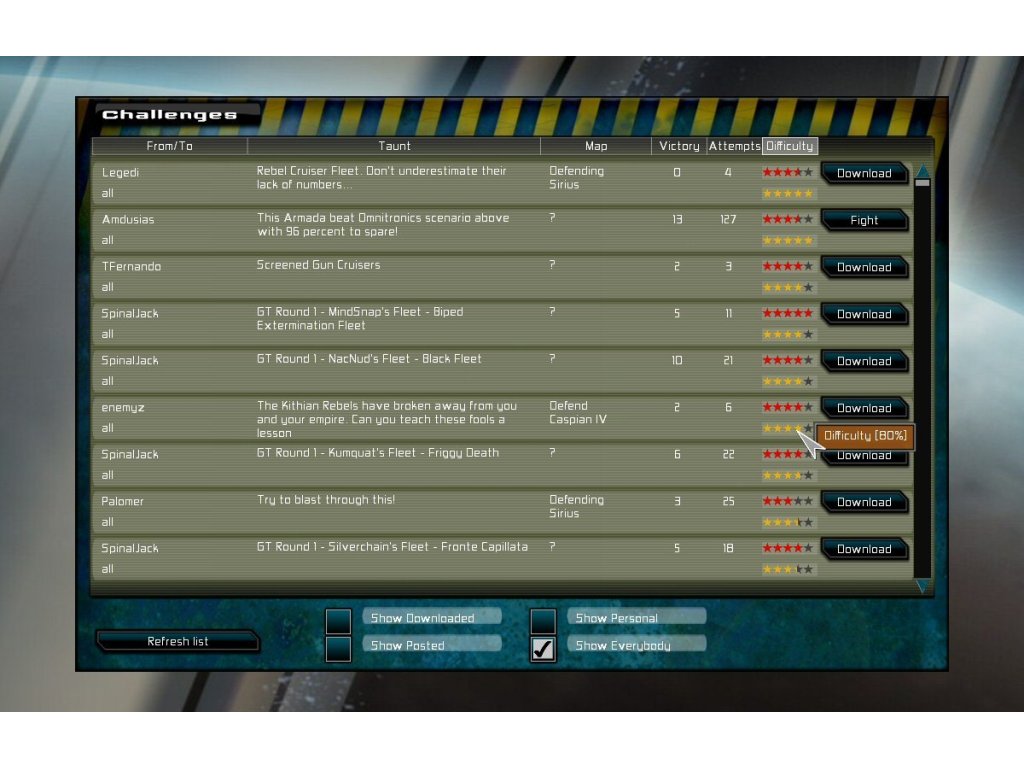The height and width of the screenshot is (768, 1024).
Task: Click red stars for MindSnap's Fleet challenge
Action: 788,313
